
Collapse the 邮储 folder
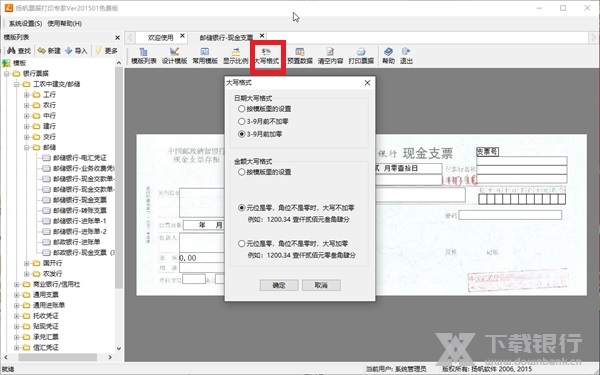tap(26, 147)
